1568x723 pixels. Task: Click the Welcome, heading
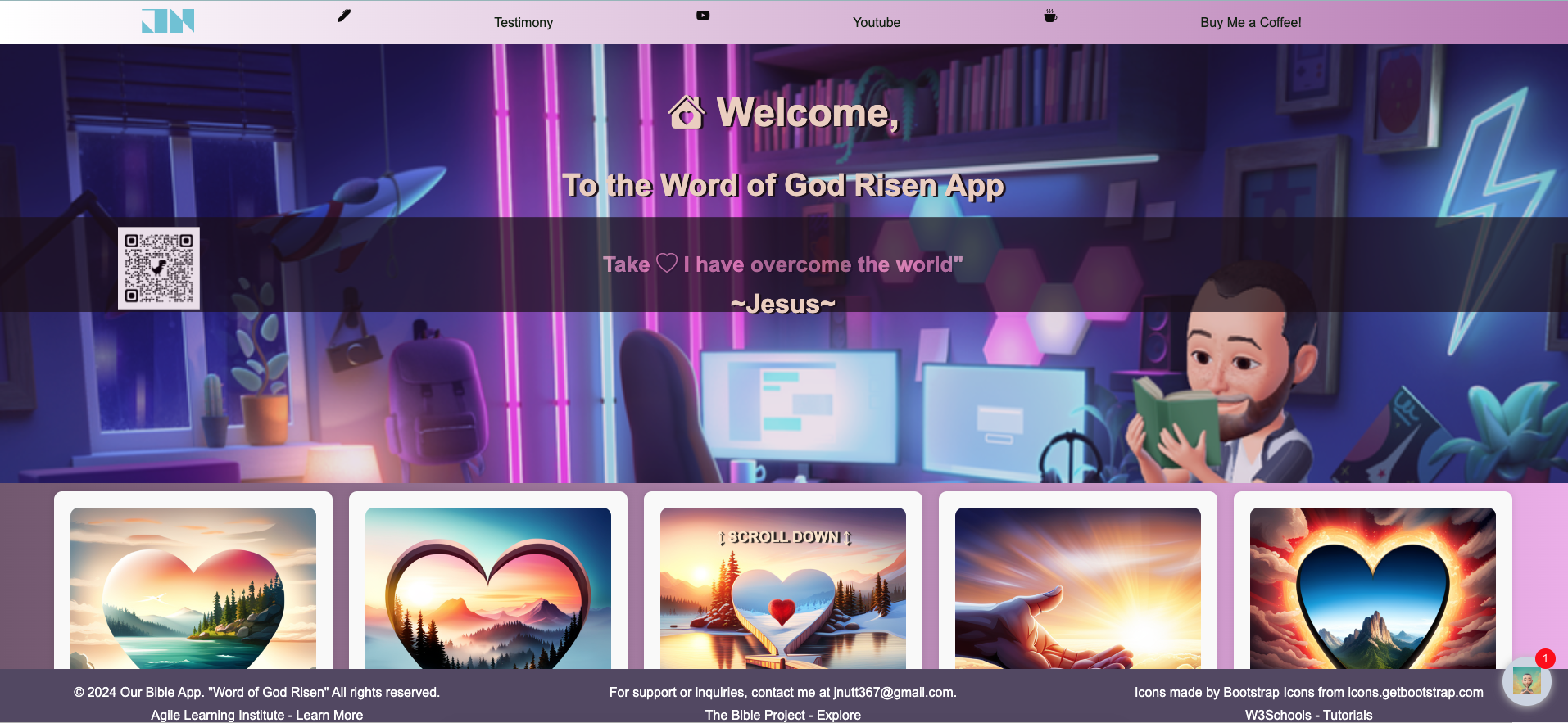[808, 112]
